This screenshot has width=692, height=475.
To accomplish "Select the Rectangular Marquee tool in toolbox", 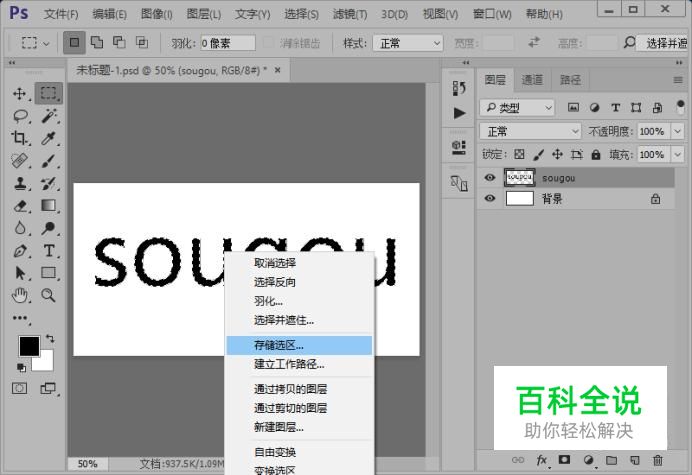I will point(49,93).
